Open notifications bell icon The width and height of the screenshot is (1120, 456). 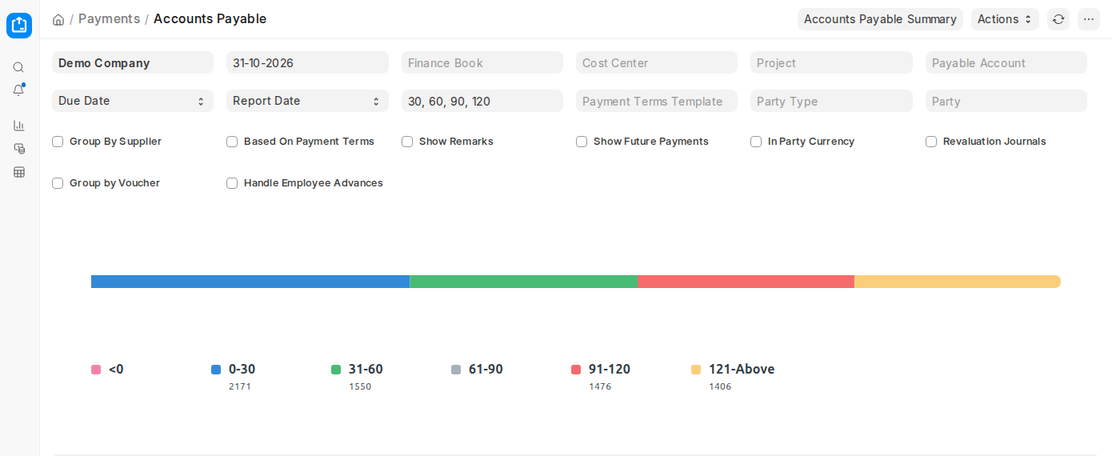tap(19, 90)
